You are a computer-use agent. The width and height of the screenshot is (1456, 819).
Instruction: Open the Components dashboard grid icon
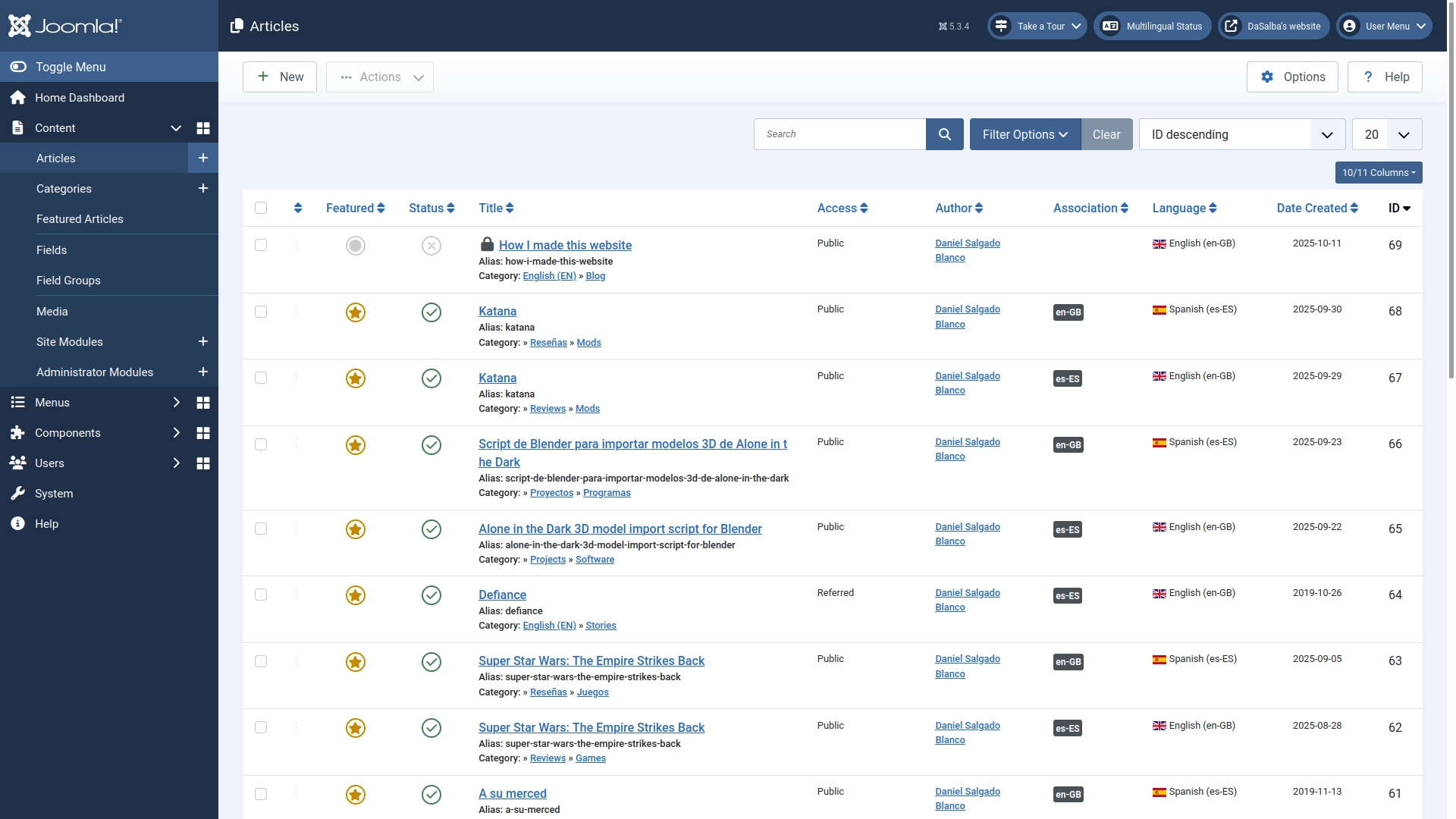202,432
